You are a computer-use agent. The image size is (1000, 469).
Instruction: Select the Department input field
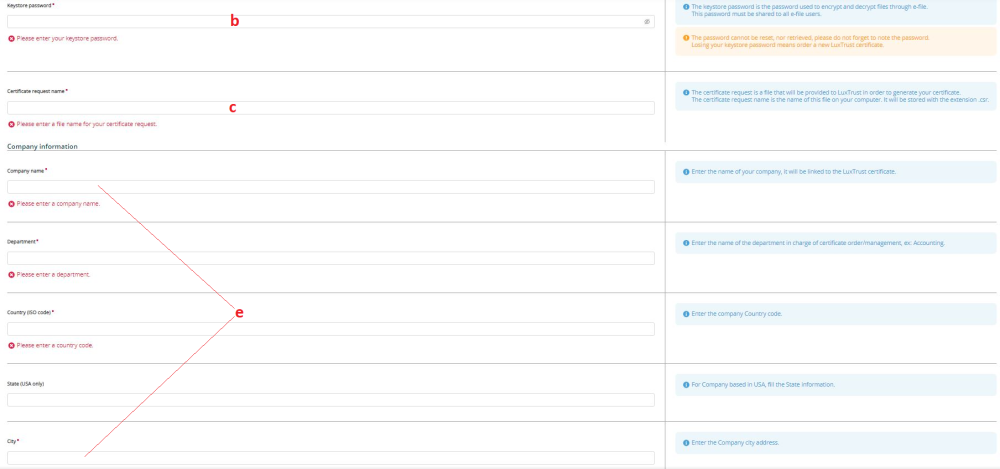[x=330, y=258]
